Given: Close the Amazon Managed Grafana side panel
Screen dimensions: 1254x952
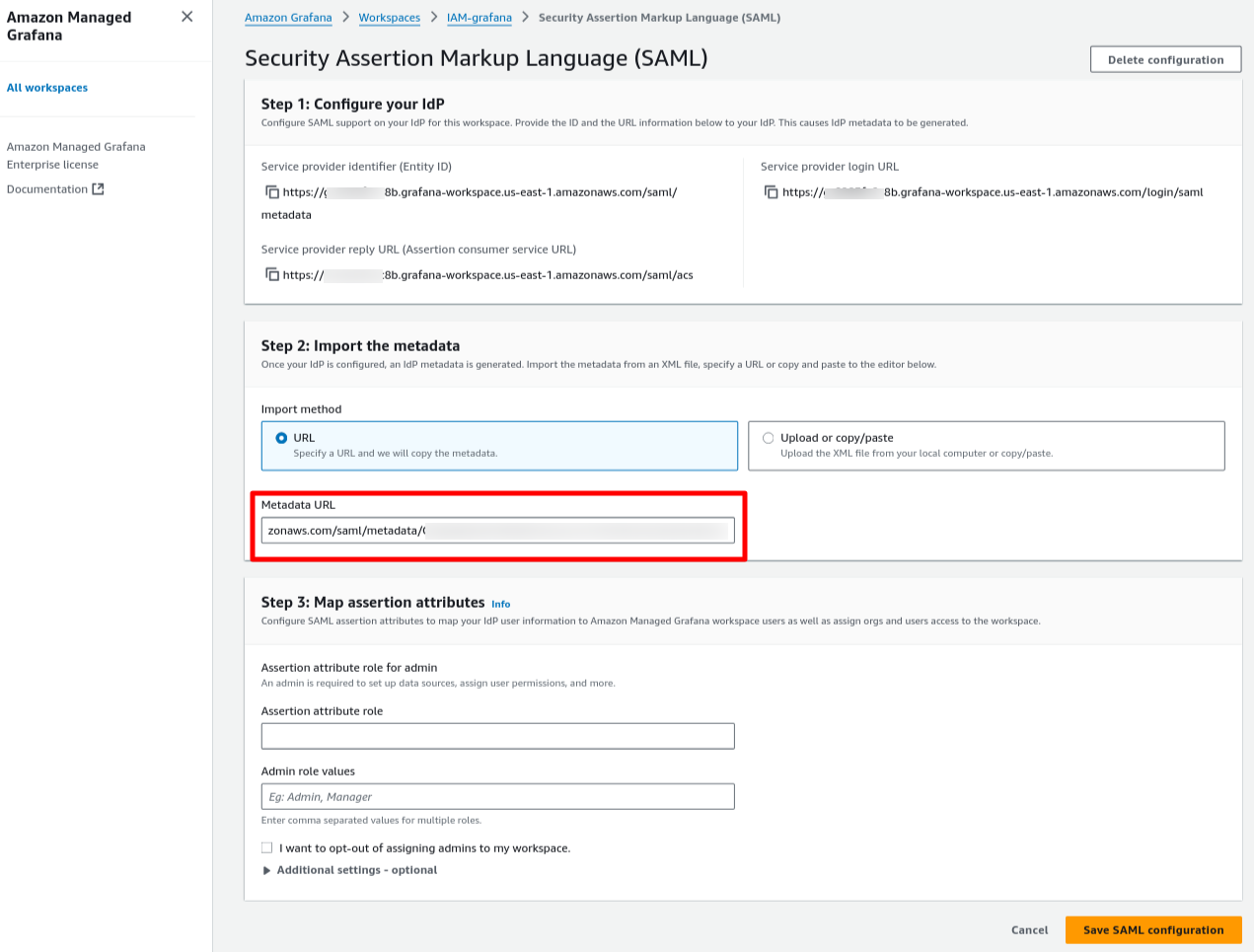Looking at the screenshot, I should pos(186,16).
